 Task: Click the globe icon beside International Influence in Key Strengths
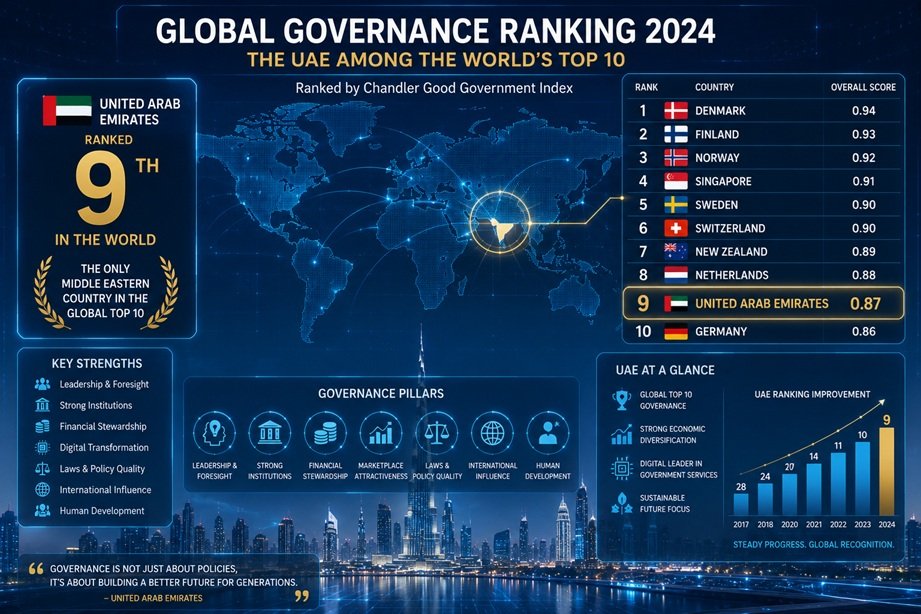tap(42, 489)
